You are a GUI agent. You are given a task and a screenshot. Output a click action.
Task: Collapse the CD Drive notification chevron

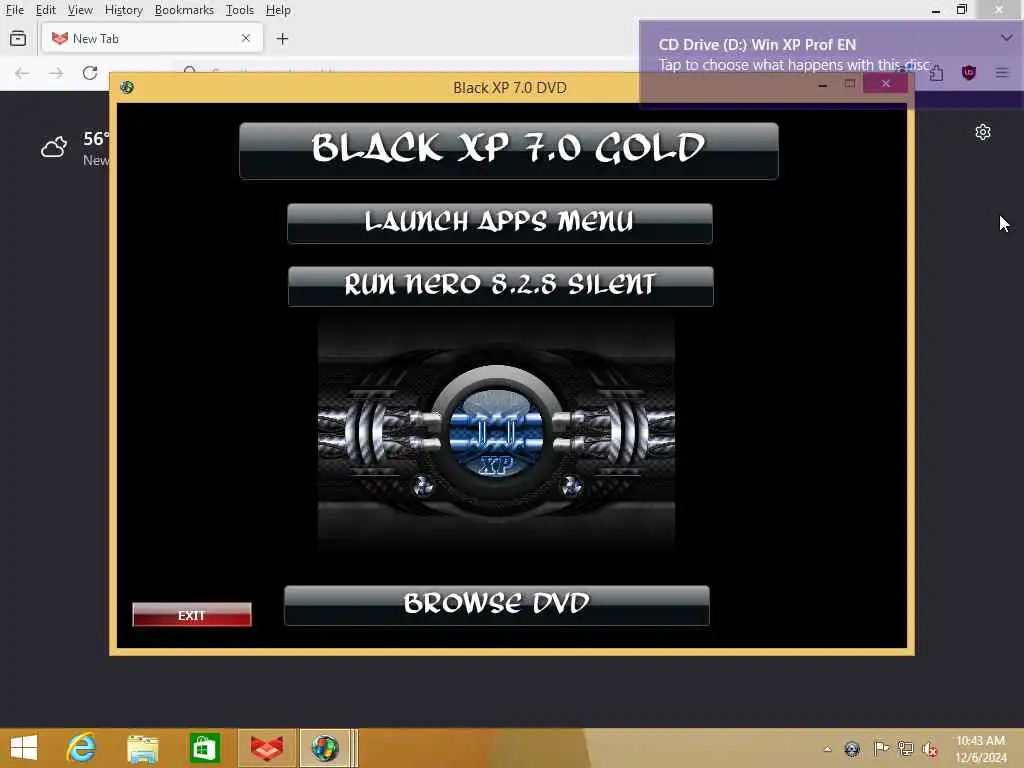pyautogui.click(x=1006, y=38)
